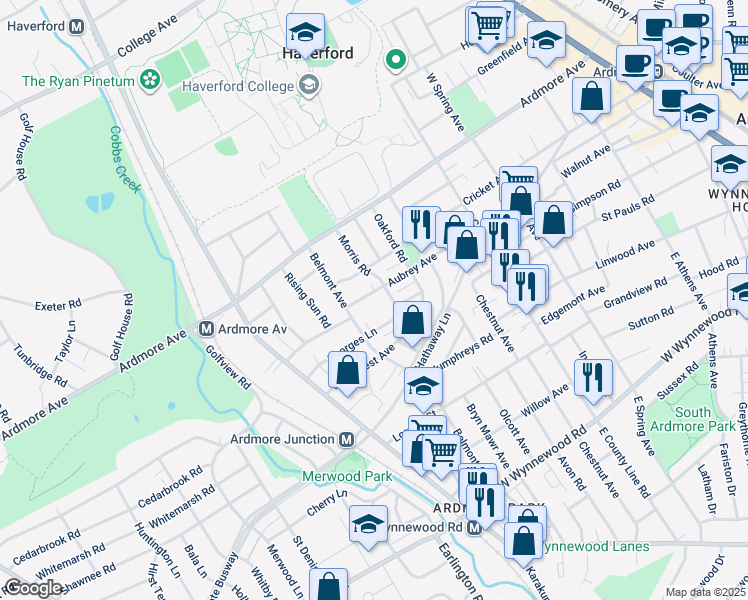Select the shopping bag marker left of Wynnewood Lanes
This screenshot has width=748, height=600.
(524, 542)
